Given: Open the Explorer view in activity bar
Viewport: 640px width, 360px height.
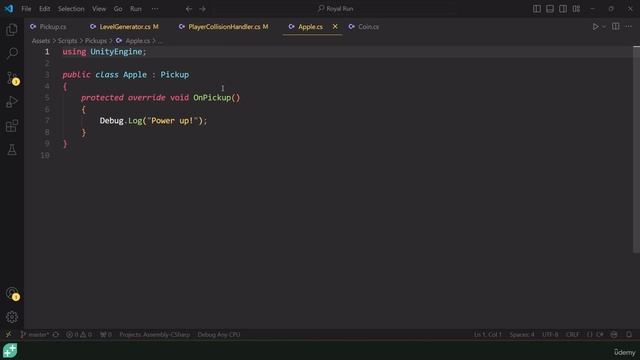Looking at the screenshot, I should (x=12, y=30).
